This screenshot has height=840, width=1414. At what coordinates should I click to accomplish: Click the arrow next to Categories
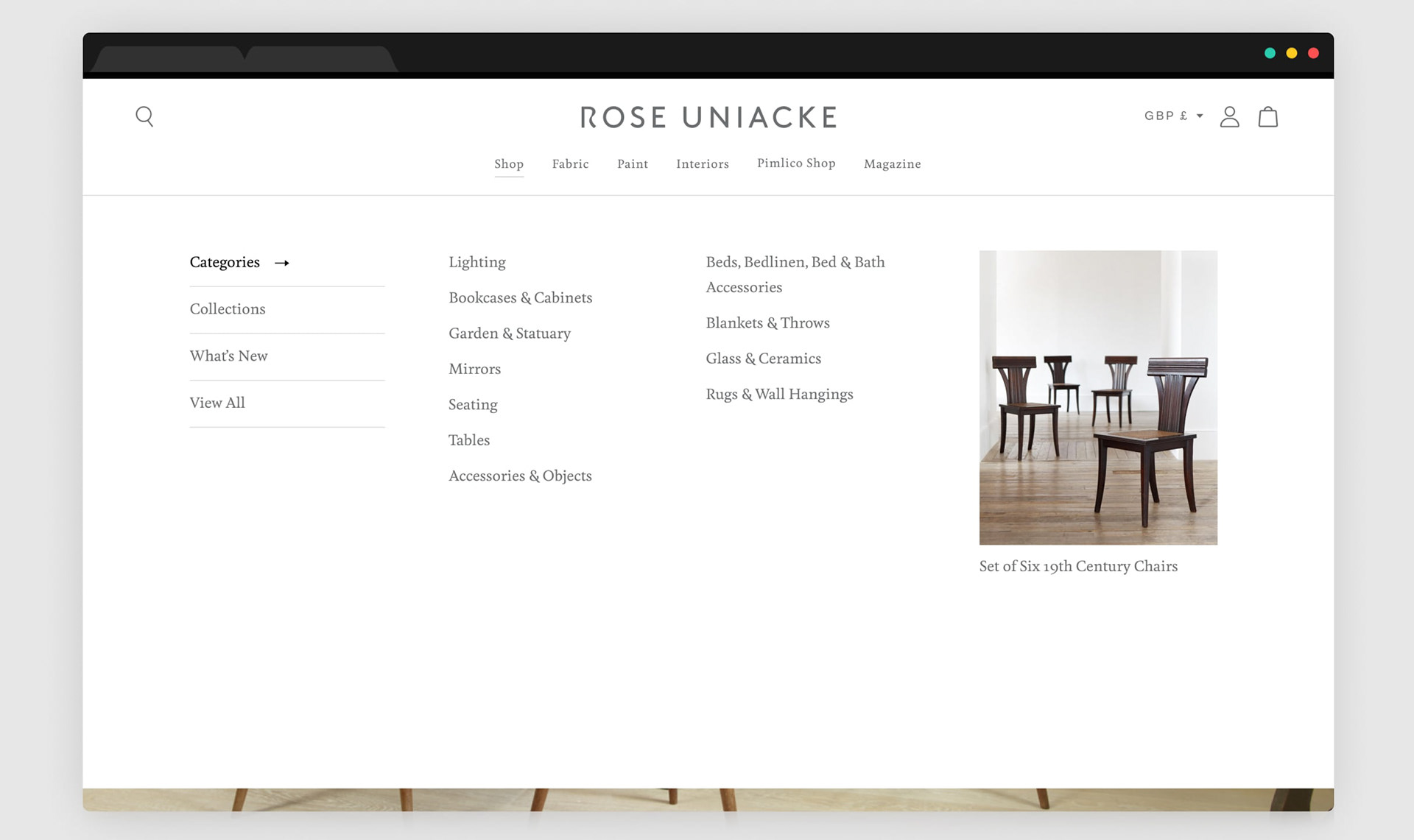click(282, 263)
